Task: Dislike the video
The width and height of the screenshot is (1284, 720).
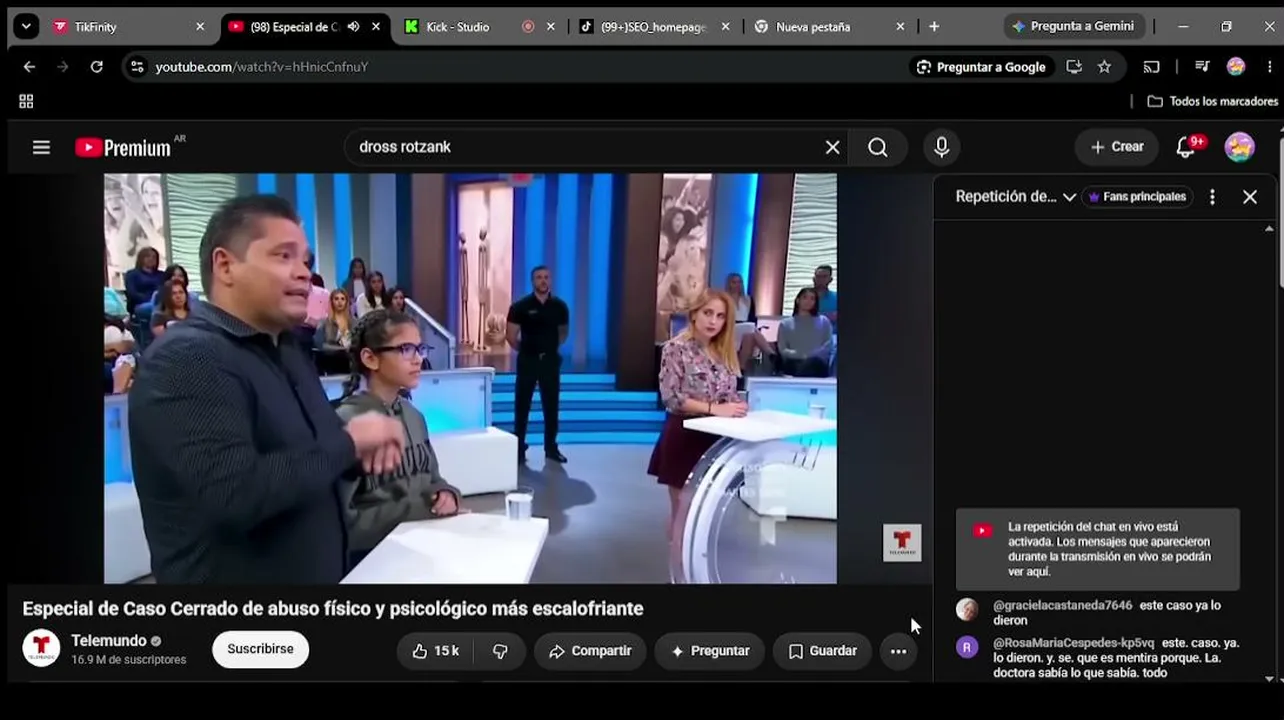Action: 500,651
